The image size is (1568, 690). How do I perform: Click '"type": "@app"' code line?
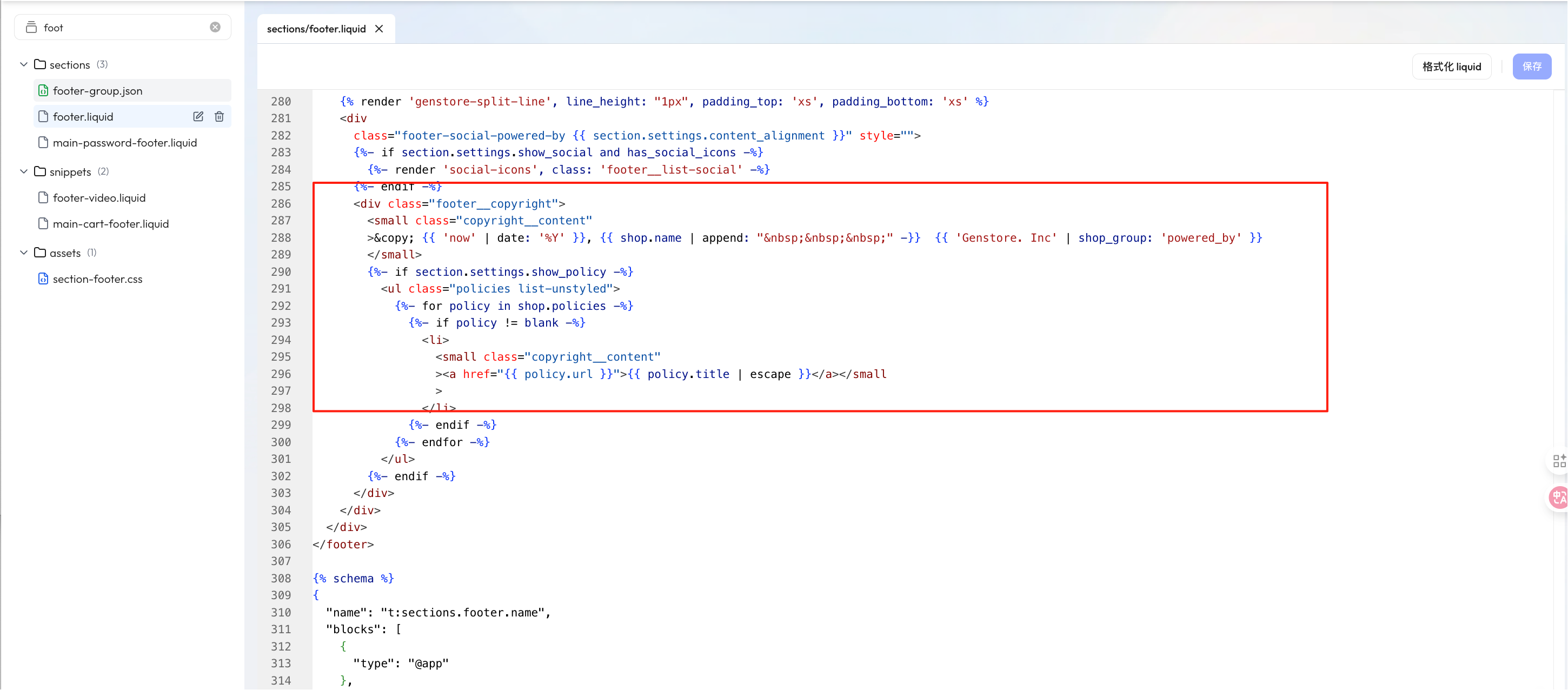click(x=401, y=663)
